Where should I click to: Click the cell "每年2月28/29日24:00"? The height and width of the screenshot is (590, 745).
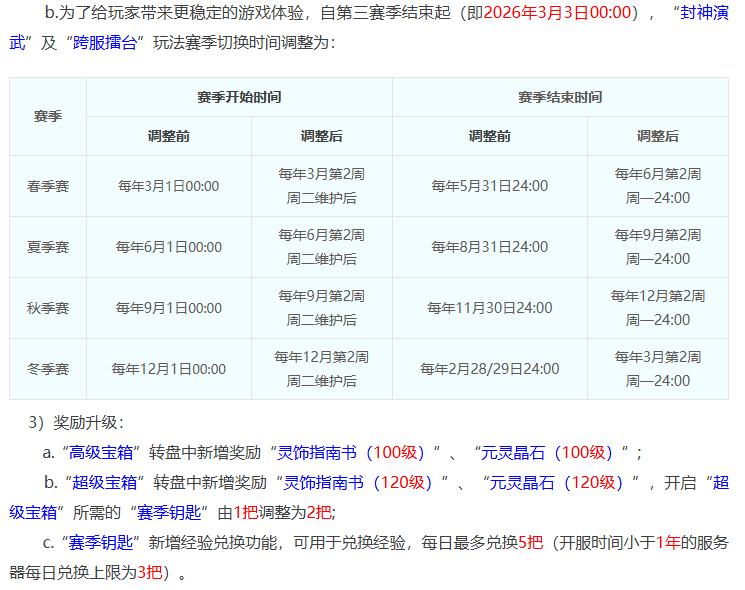coord(489,369)
